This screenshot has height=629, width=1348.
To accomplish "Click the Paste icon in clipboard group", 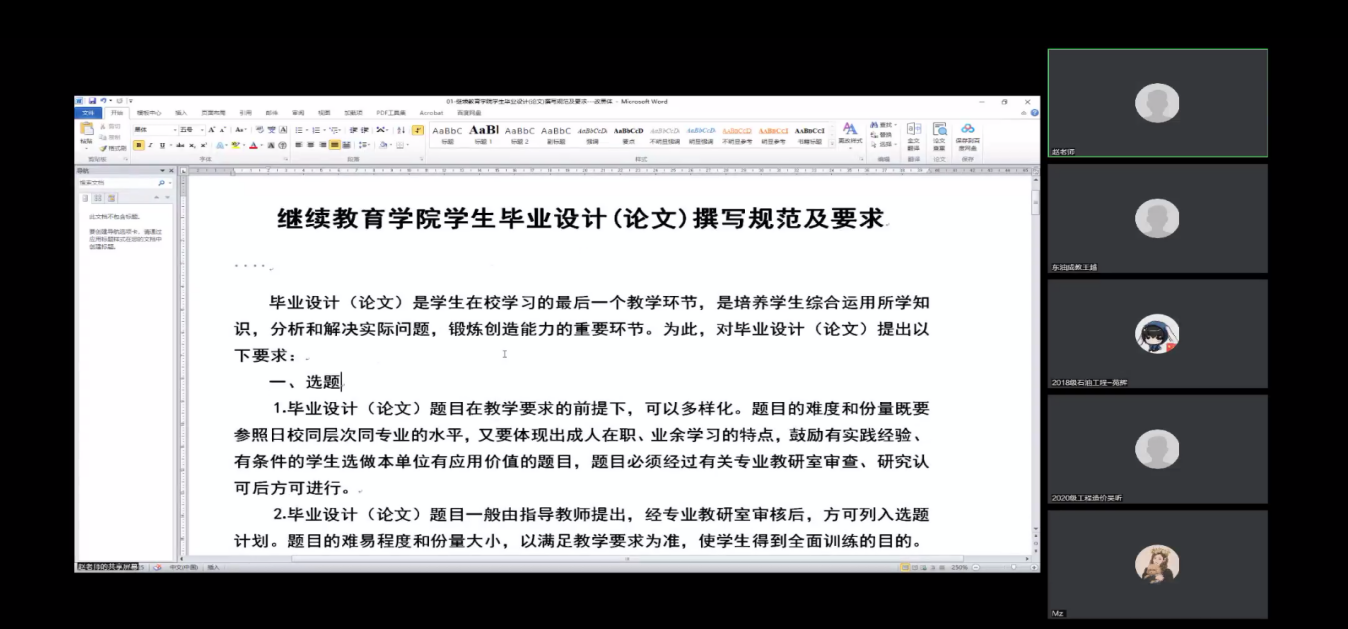I will coord(87,132).
